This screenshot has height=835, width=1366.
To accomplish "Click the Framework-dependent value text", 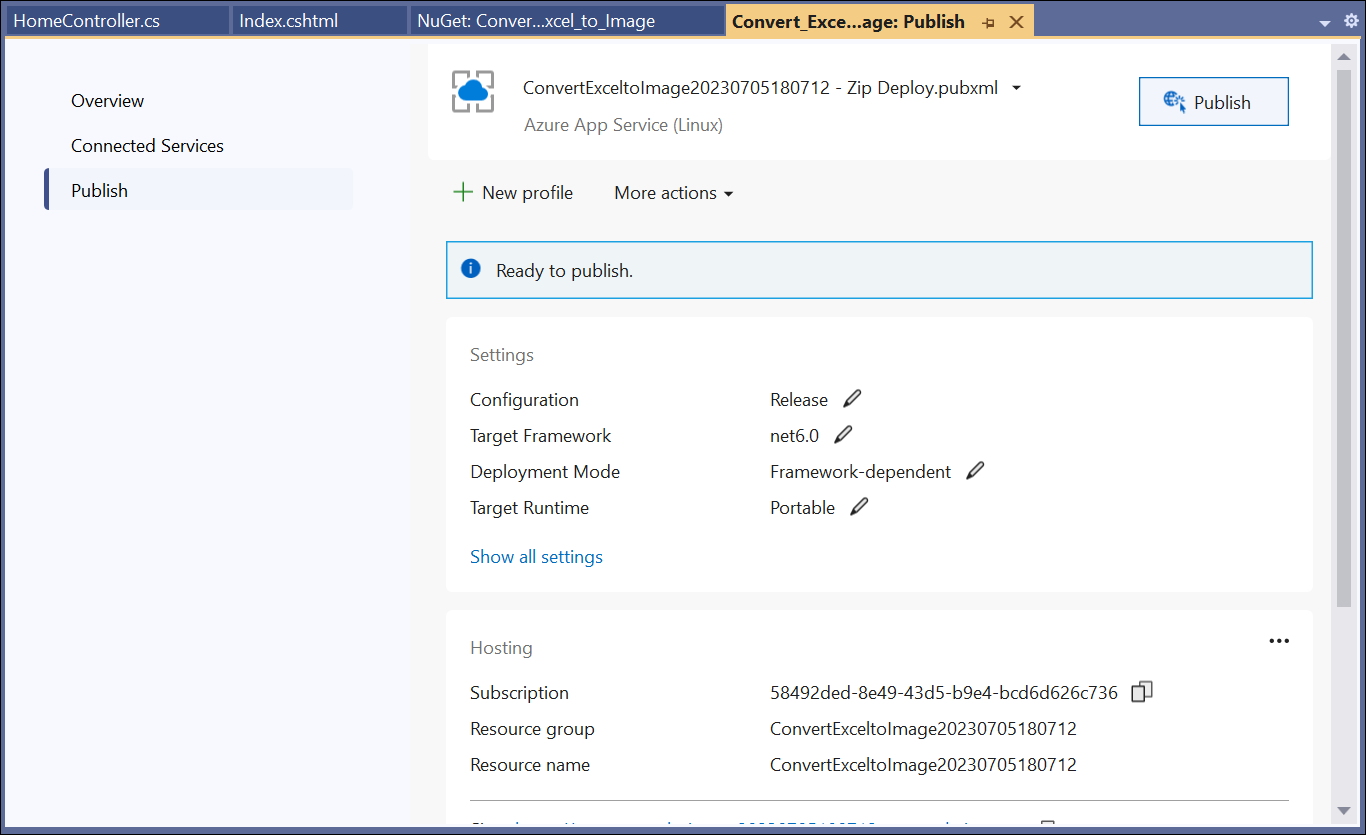I will pos(860,472).
